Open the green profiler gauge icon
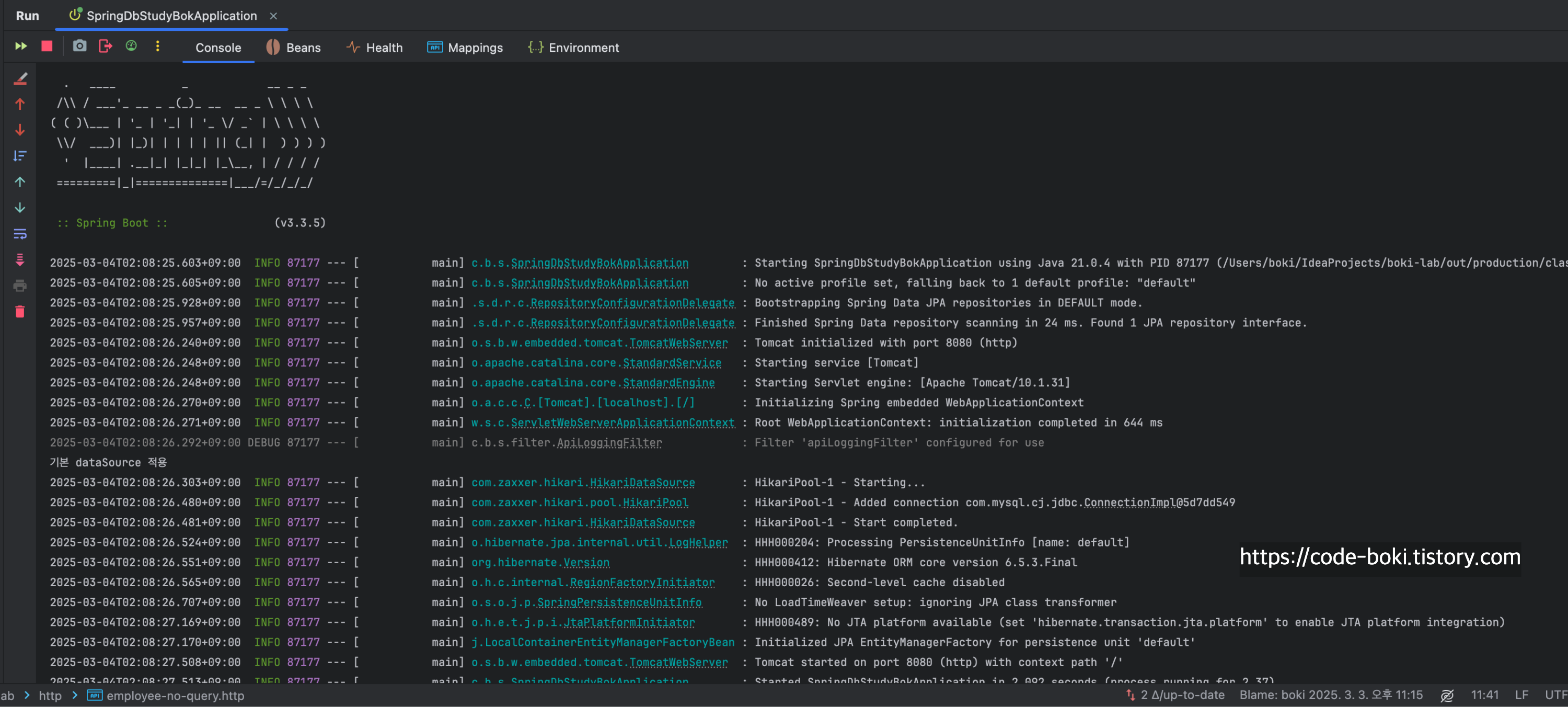This screenshot has width=1568, height=707. 131,47
